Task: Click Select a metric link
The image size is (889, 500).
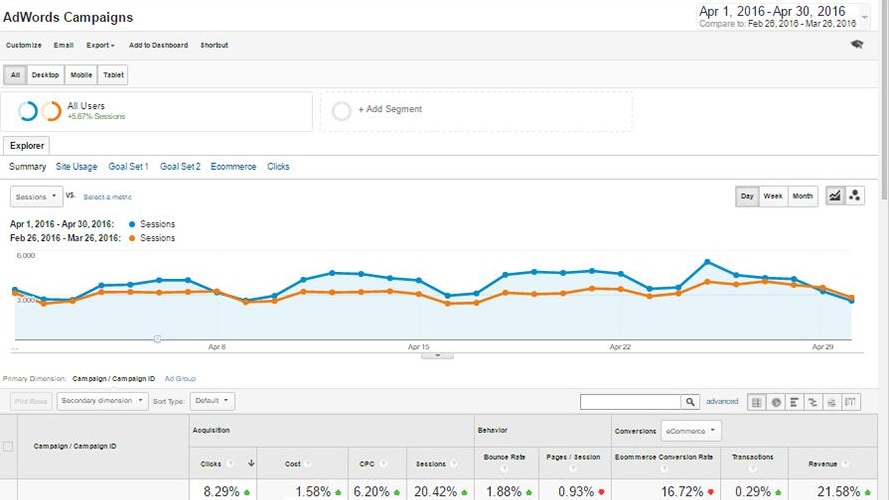Action: point(107,197)
